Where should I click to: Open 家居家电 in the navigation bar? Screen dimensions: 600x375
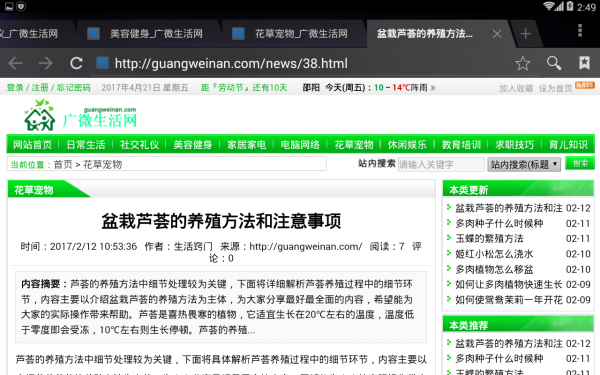coord(246,145)
